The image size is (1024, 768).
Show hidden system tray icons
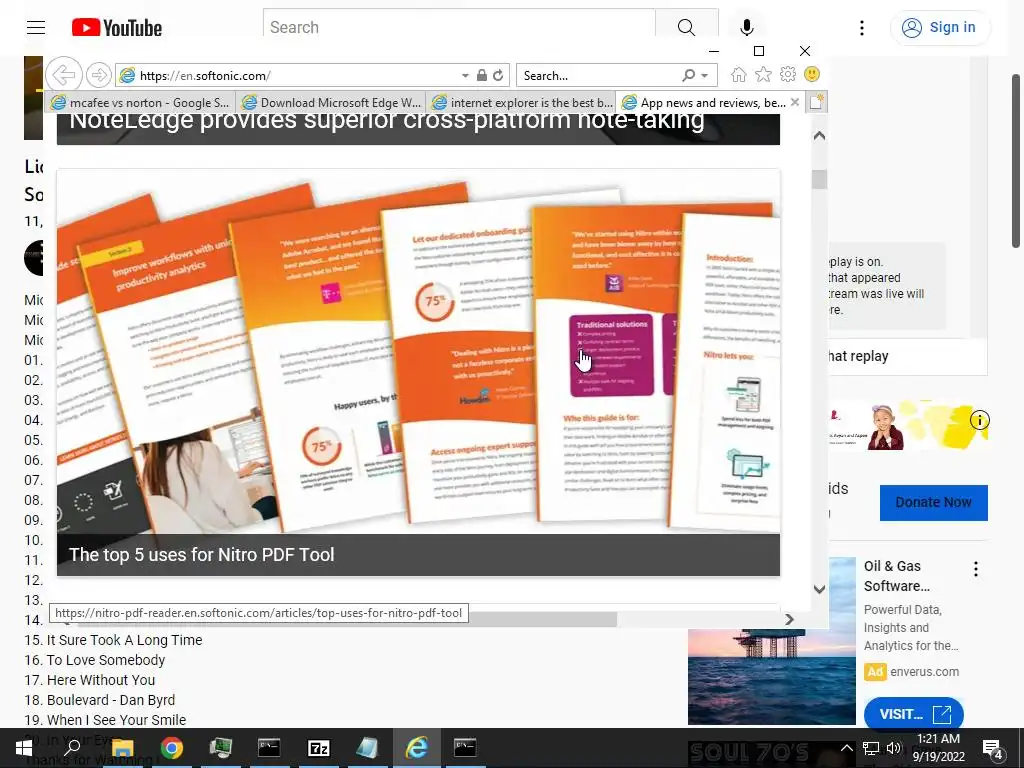[846, 748]
